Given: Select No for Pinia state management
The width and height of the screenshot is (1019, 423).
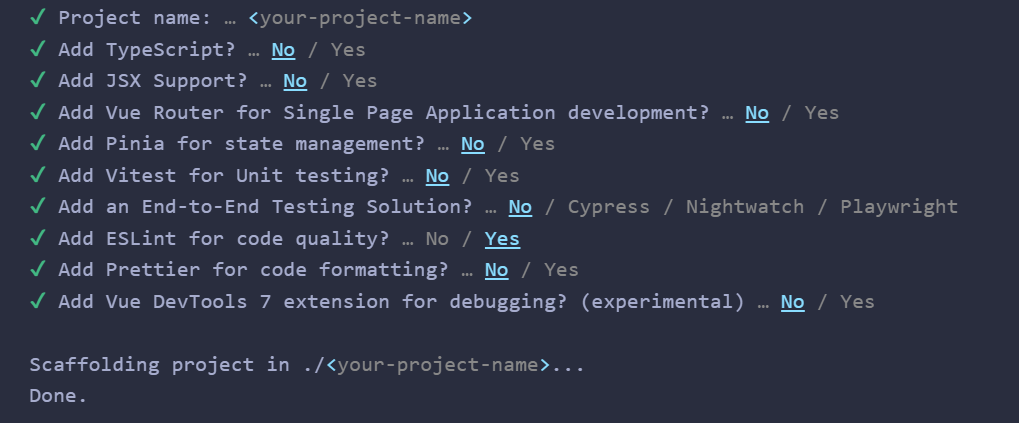Looking at the screenshot, I should tap(472, 144).
